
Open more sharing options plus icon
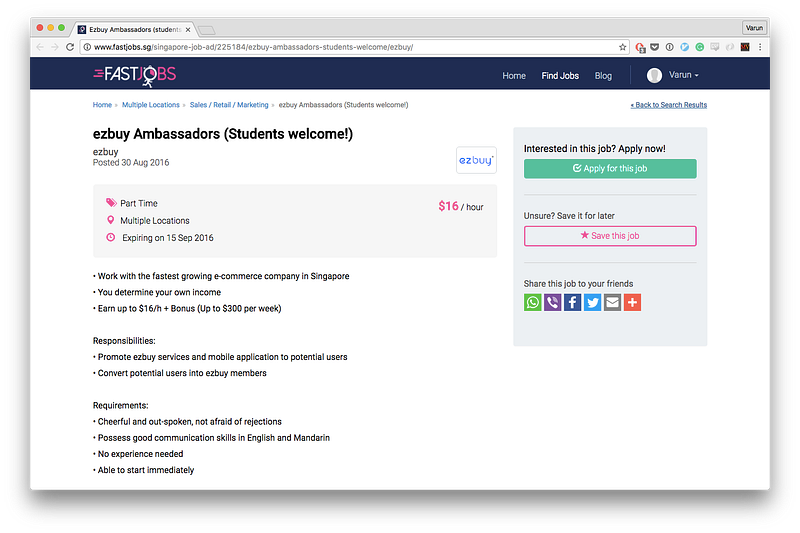coord(632,302)
